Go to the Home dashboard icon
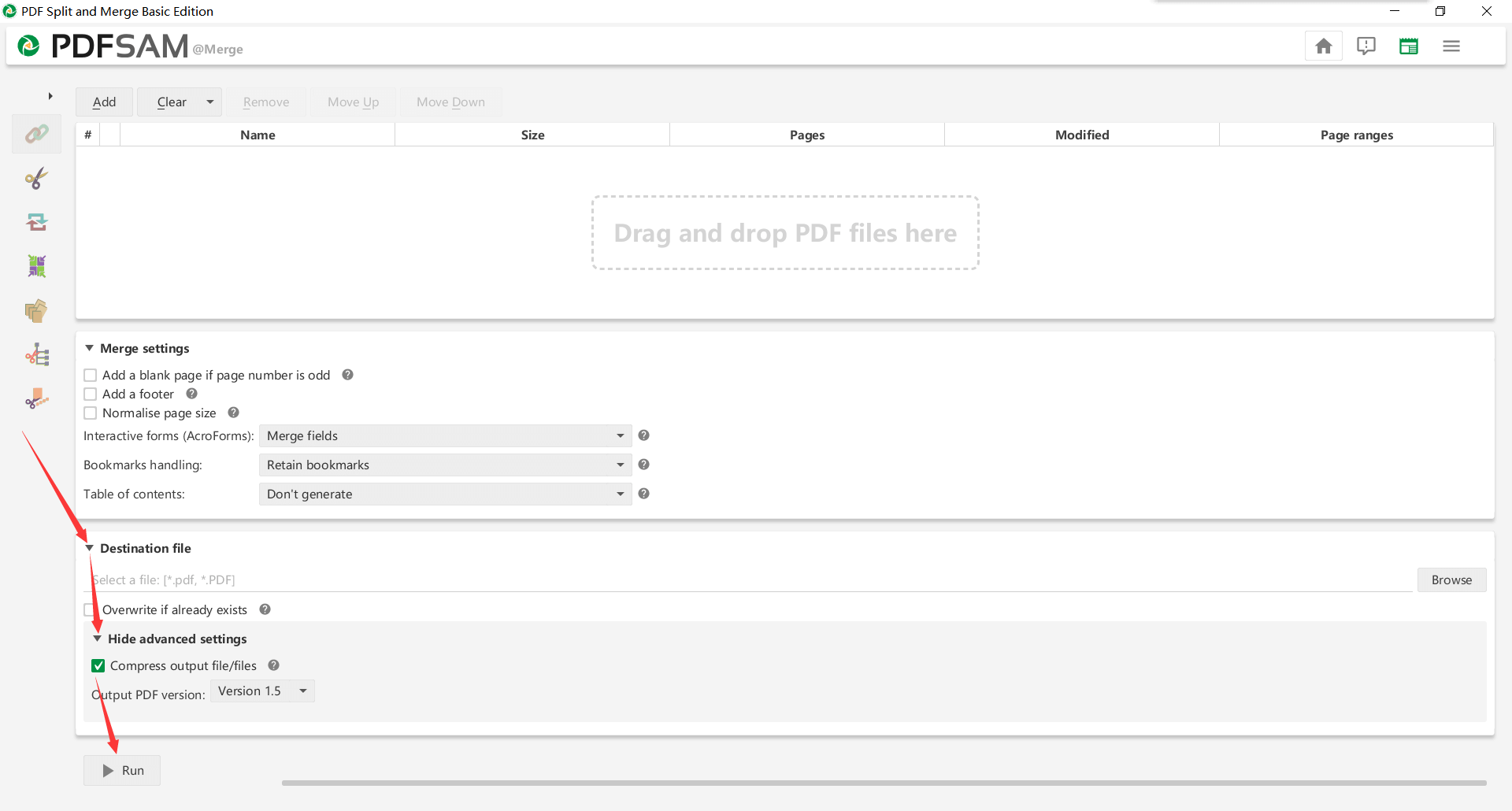 click(x=1323, y=46)
